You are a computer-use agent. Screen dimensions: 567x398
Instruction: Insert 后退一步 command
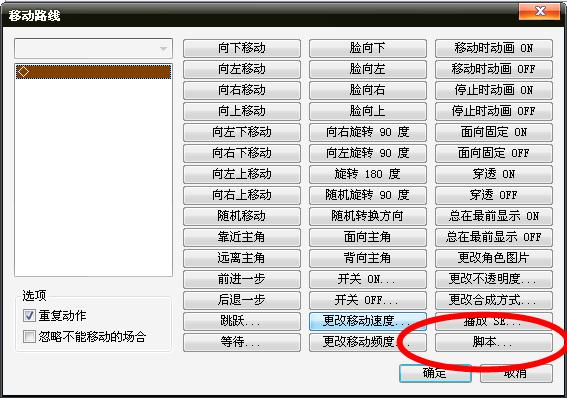click(242, 300)
